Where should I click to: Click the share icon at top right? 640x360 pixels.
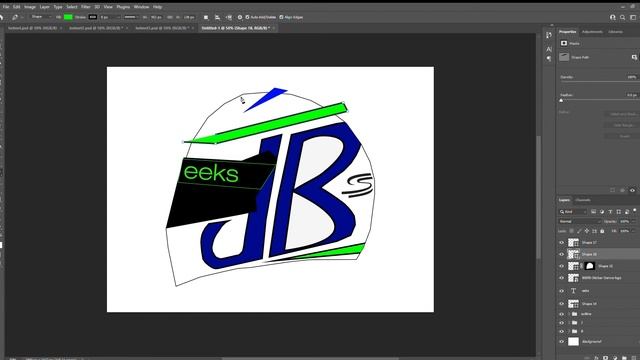pos(613,17)
